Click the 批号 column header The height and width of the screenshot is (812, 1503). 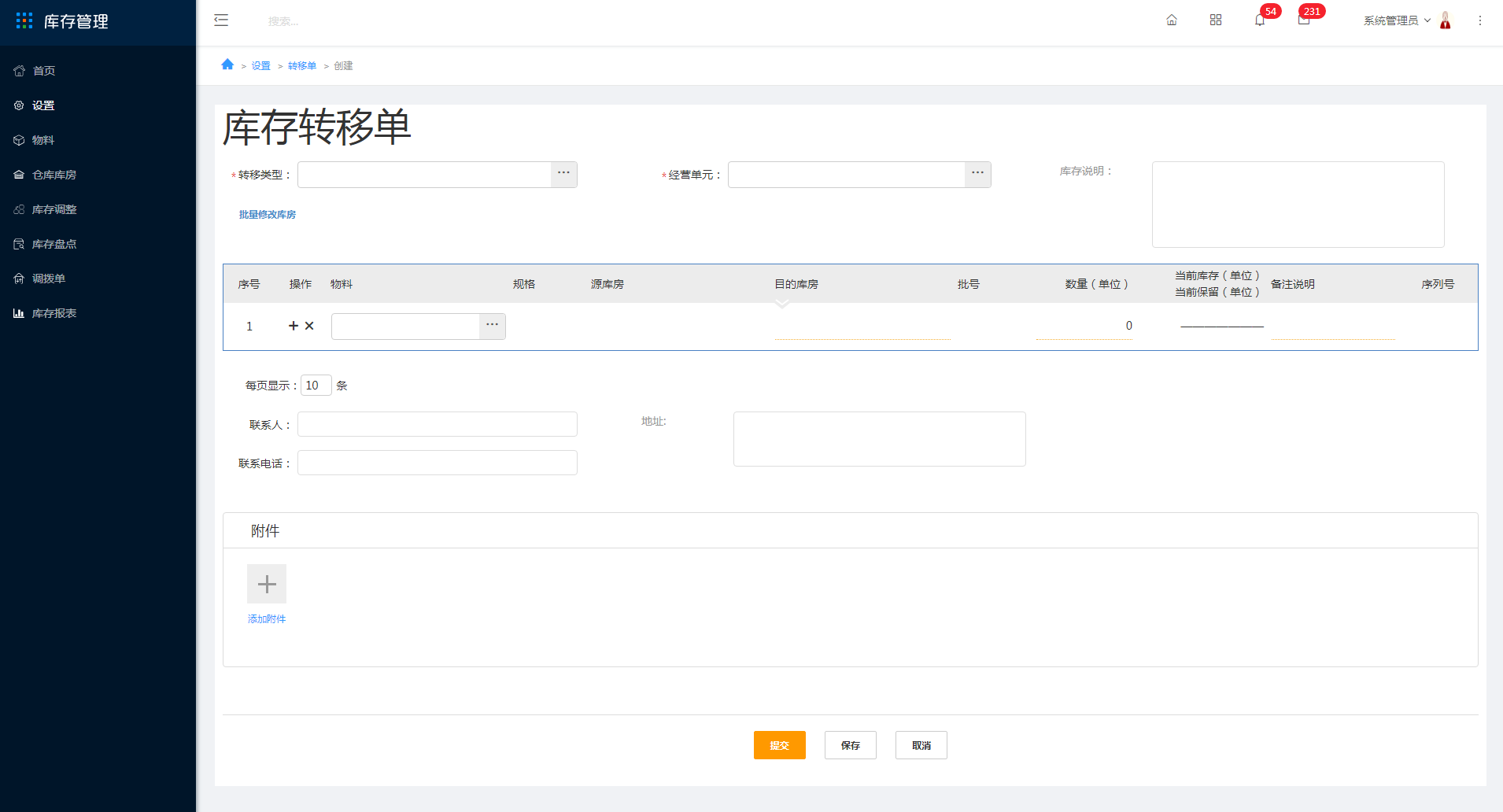coord(968,284)
